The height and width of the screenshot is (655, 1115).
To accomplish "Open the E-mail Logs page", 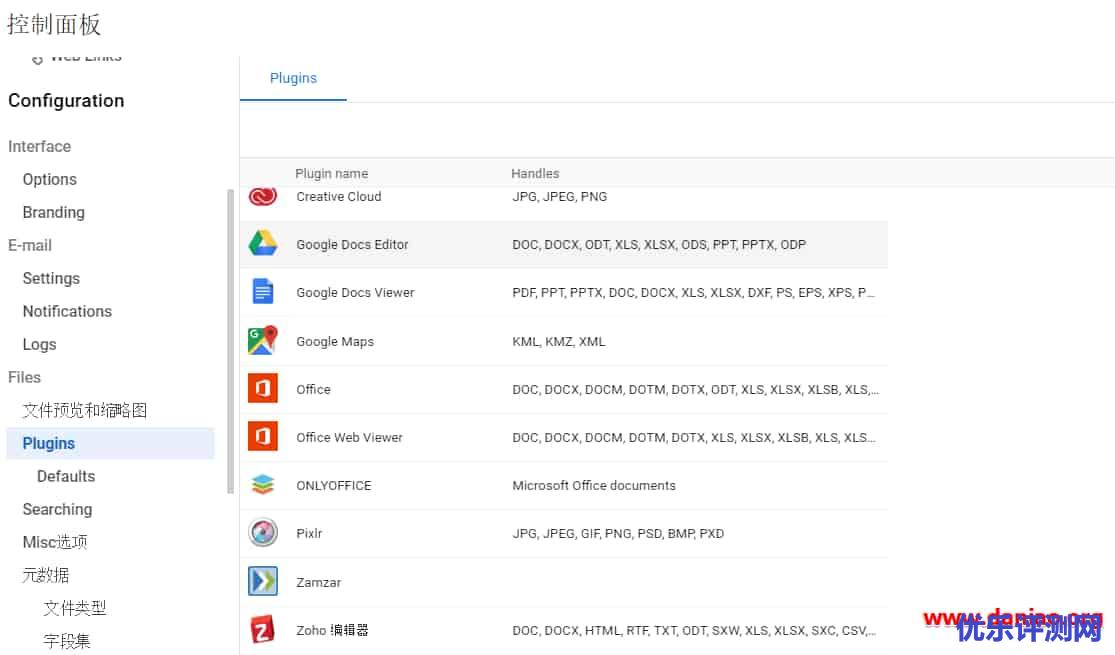I will (40, 344).
